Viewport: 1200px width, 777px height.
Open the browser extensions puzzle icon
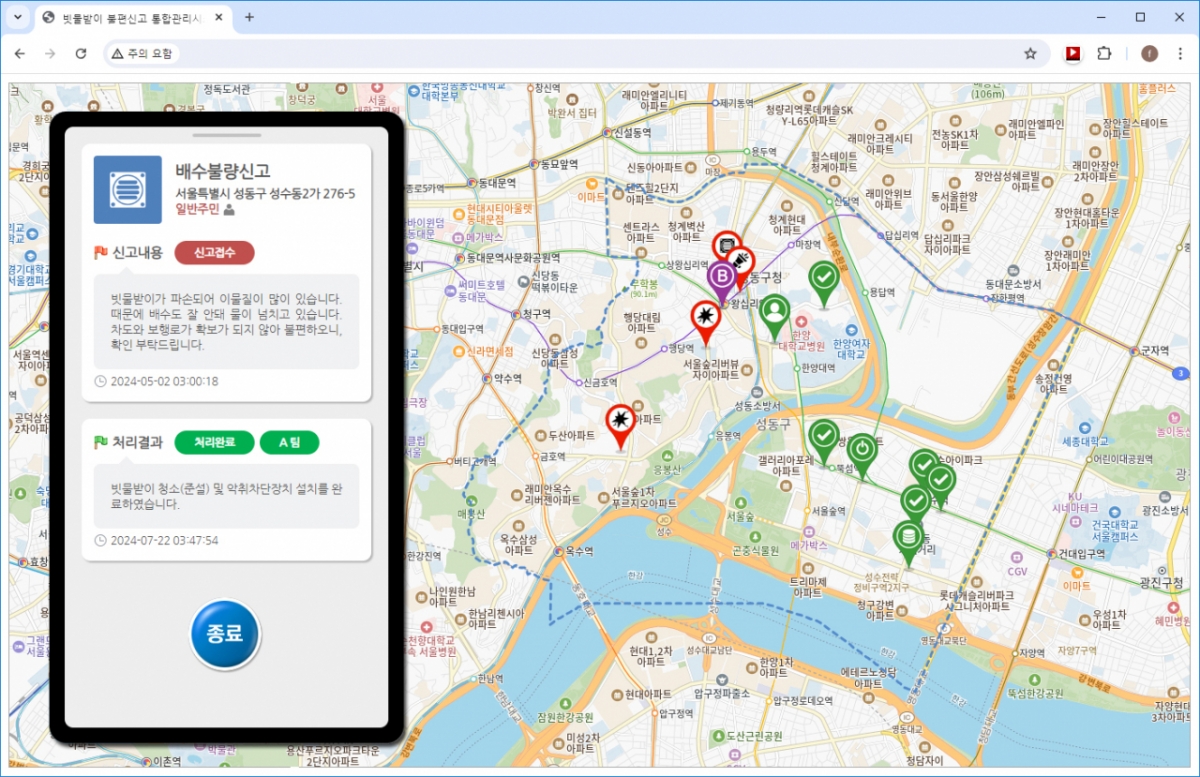click(x=1105, y=53)
